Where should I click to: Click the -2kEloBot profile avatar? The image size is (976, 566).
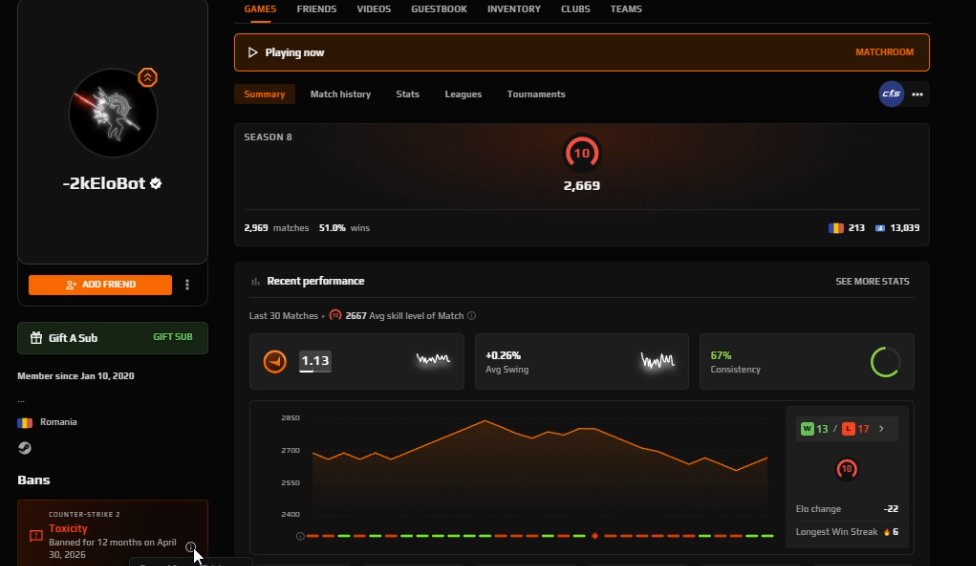[x=113, y=113]
